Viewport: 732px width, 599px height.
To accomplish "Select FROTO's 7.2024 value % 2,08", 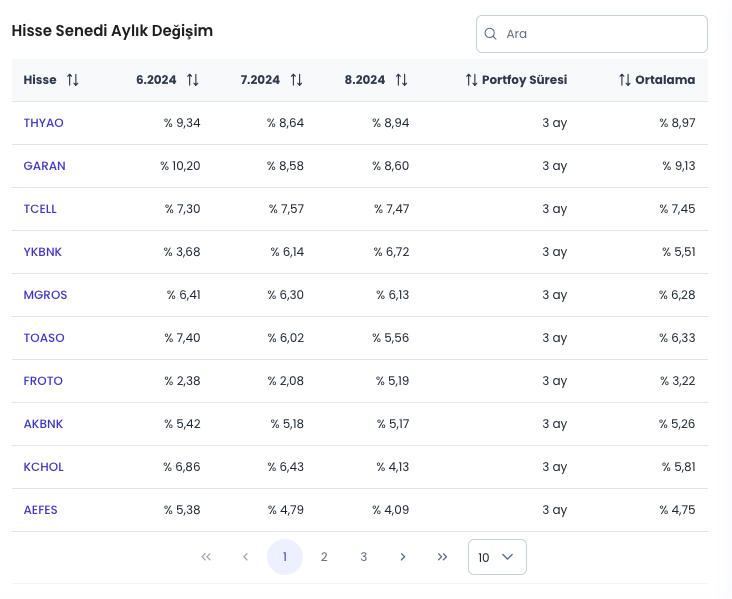I will [286, 381].
